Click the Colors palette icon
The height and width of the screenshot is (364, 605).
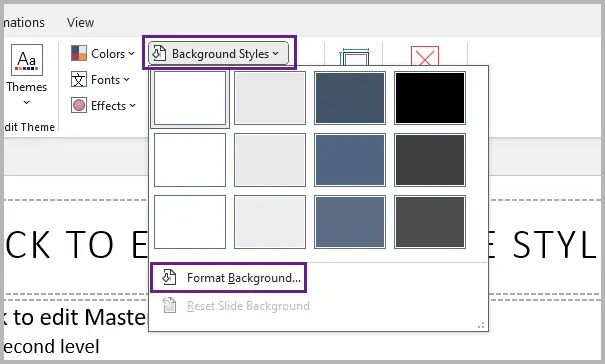[79, 53]
